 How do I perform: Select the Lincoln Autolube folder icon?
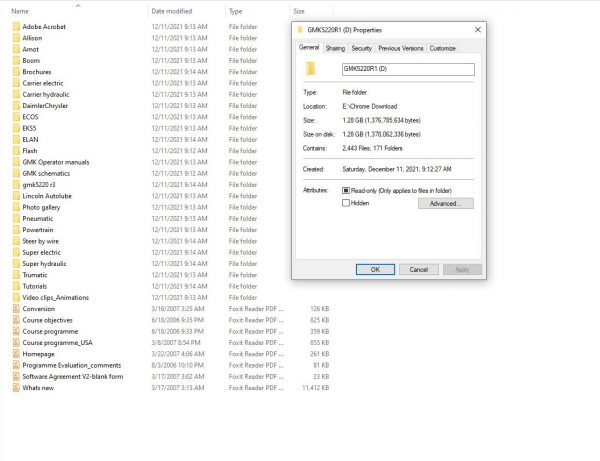tap(16, 196)
